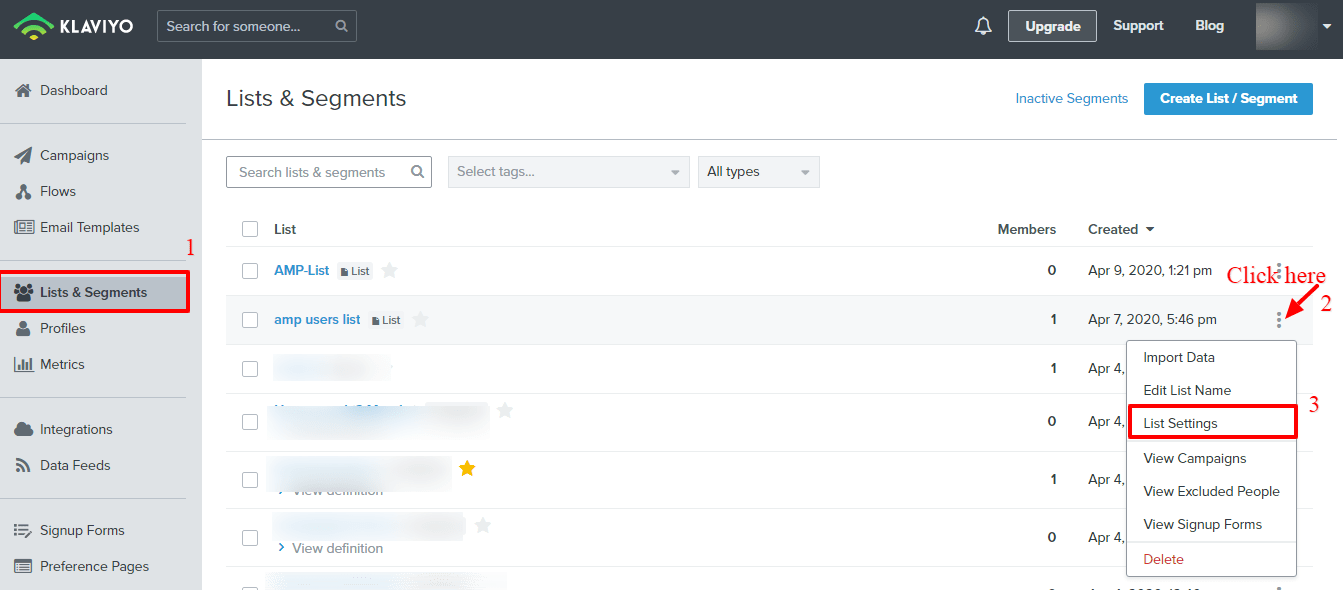Star the amp users list
The height and width of the screenshot is (590, 1343).
click(x=420, y=319)
